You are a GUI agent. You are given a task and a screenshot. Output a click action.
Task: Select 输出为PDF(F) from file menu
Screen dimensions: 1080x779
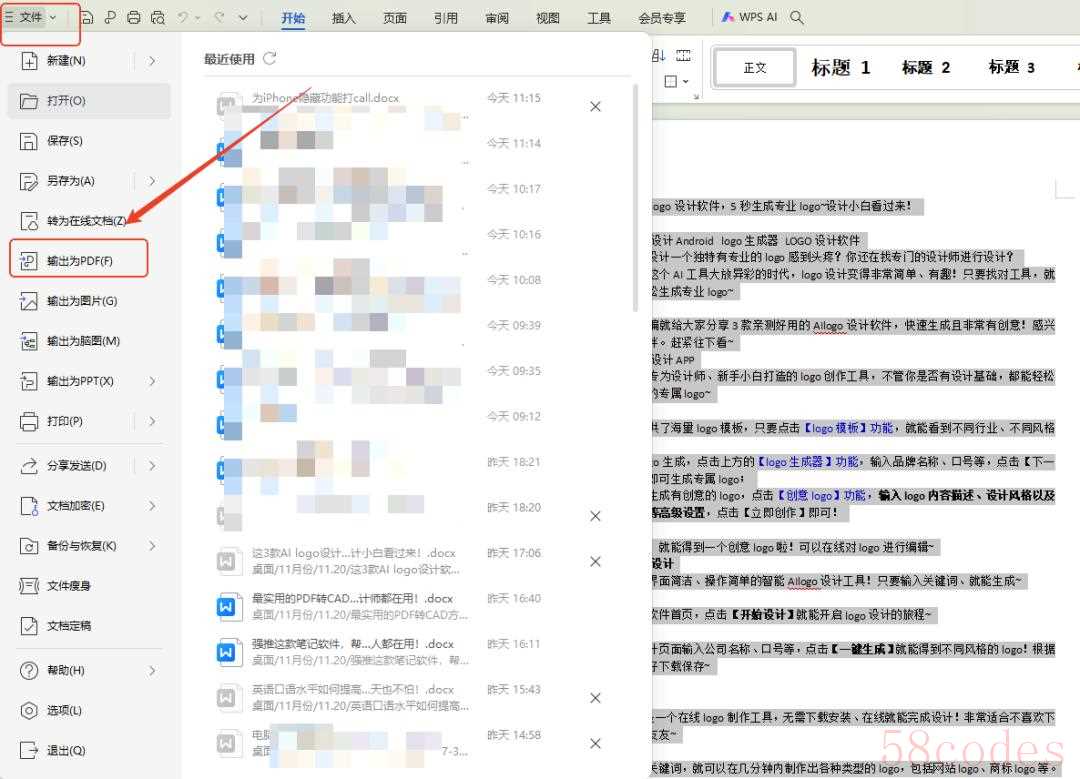(79, 261)
